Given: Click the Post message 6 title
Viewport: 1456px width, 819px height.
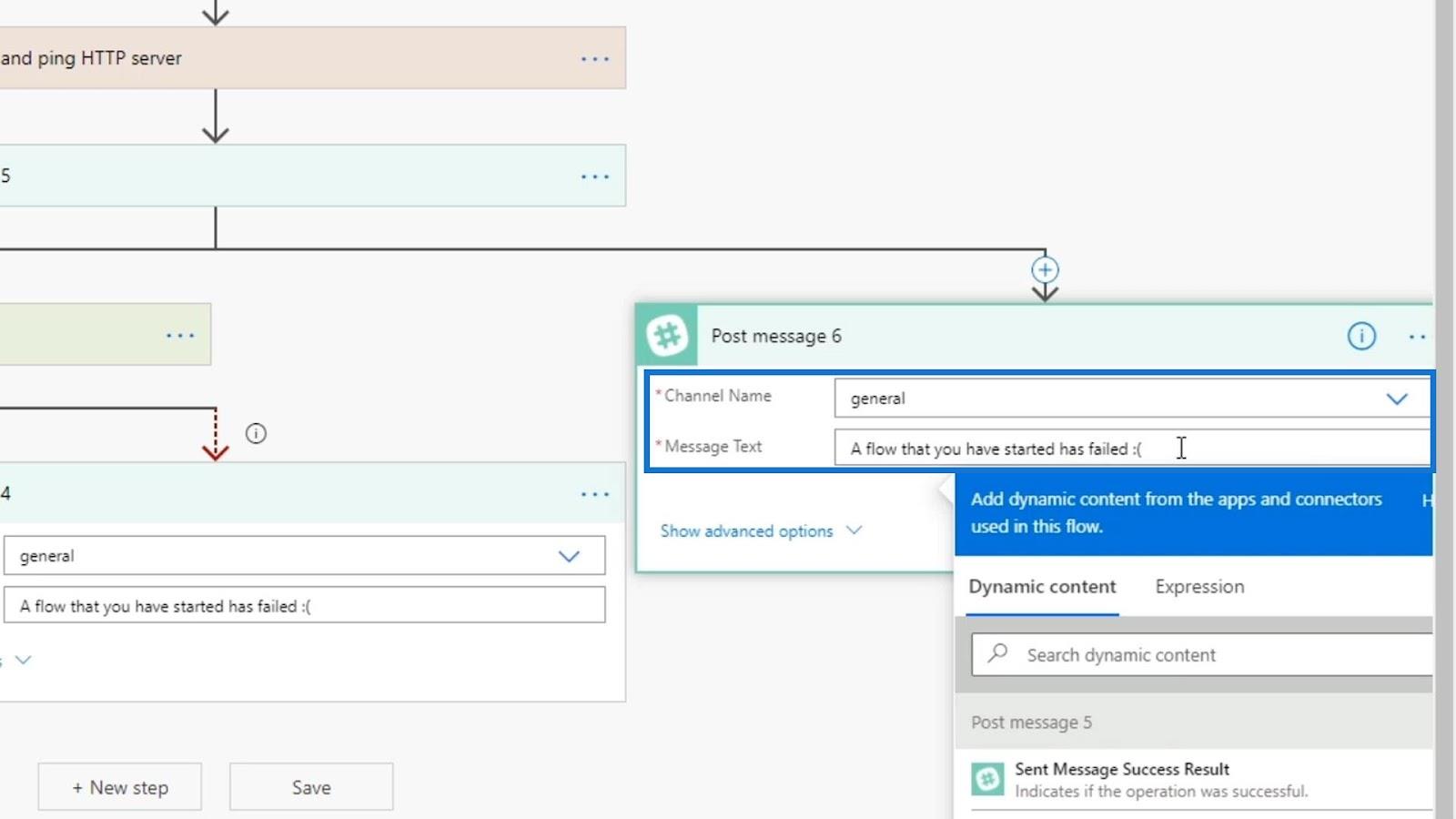Looking at the screenshot, I should [776, 337].
